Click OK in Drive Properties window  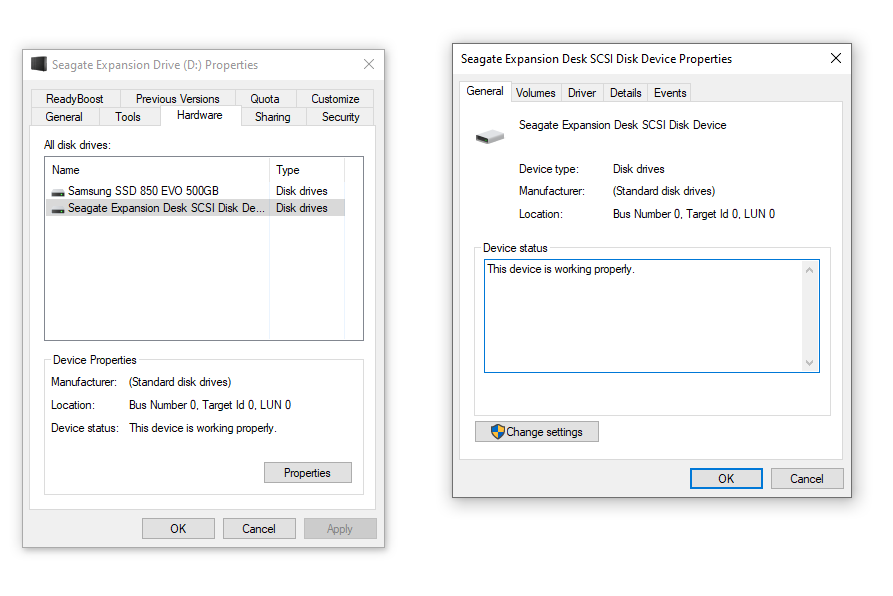178,528
